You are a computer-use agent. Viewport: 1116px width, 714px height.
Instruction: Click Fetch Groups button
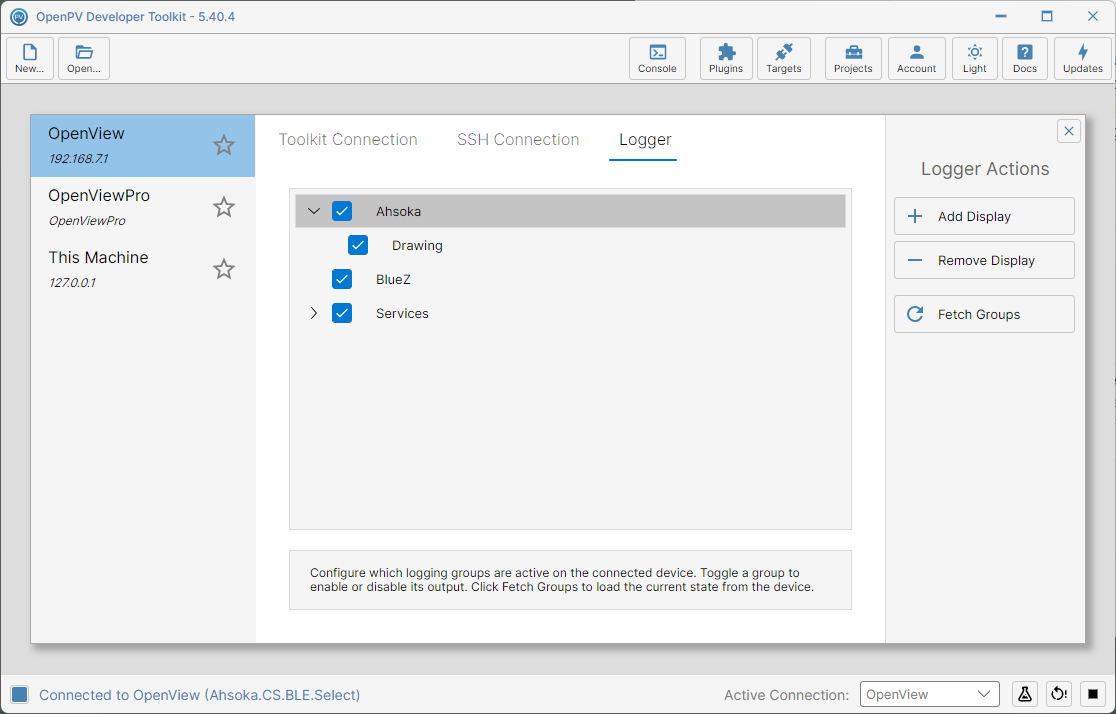[984, 315]
